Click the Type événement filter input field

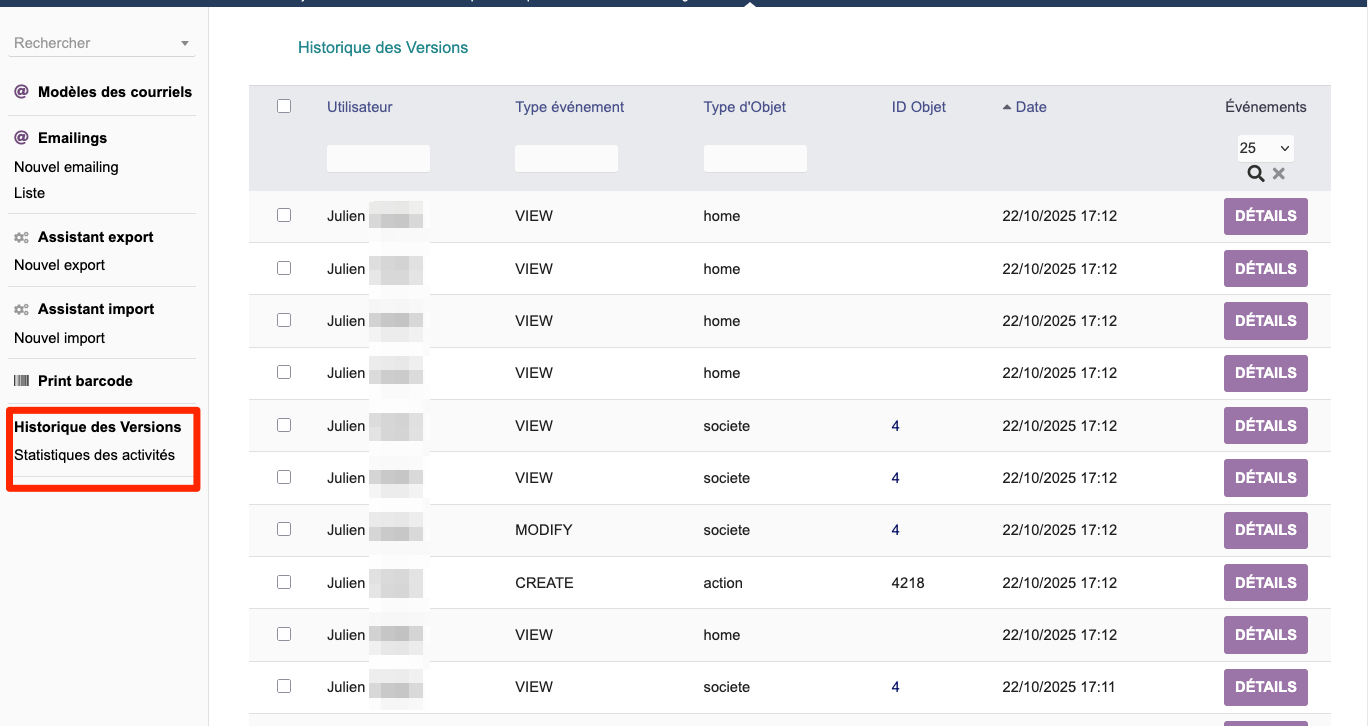[566, 158]
